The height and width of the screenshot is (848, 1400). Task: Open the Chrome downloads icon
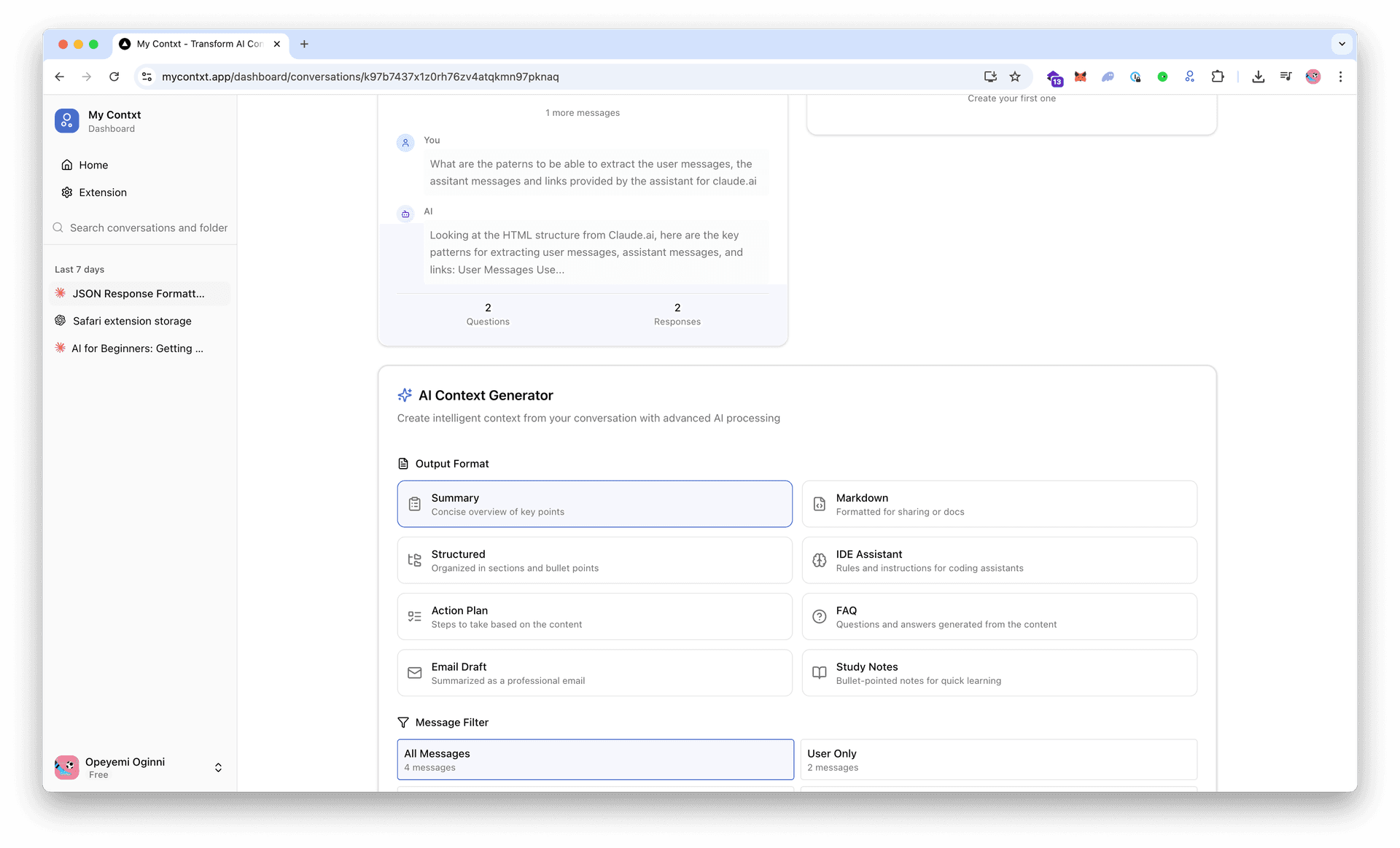(1258, 77)
